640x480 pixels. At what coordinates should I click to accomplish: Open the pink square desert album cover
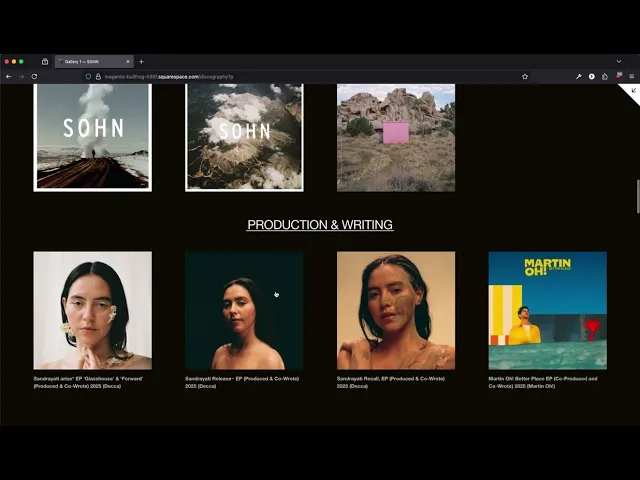click(x=396, y=138)
